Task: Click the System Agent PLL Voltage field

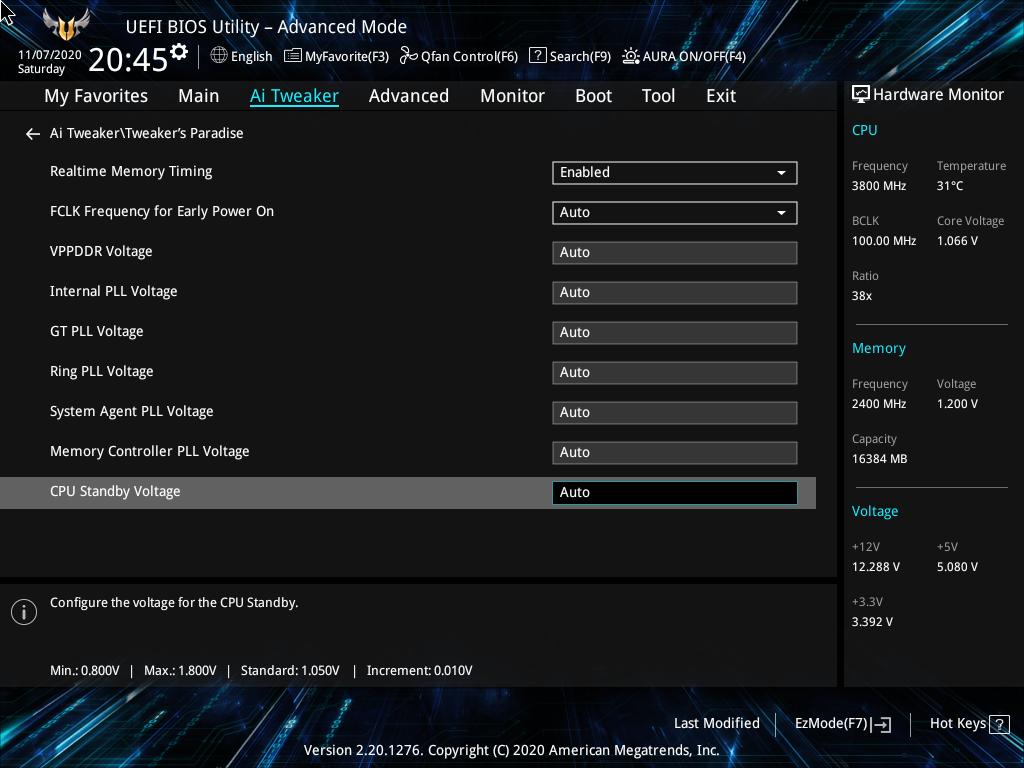Action: point(675,413)
